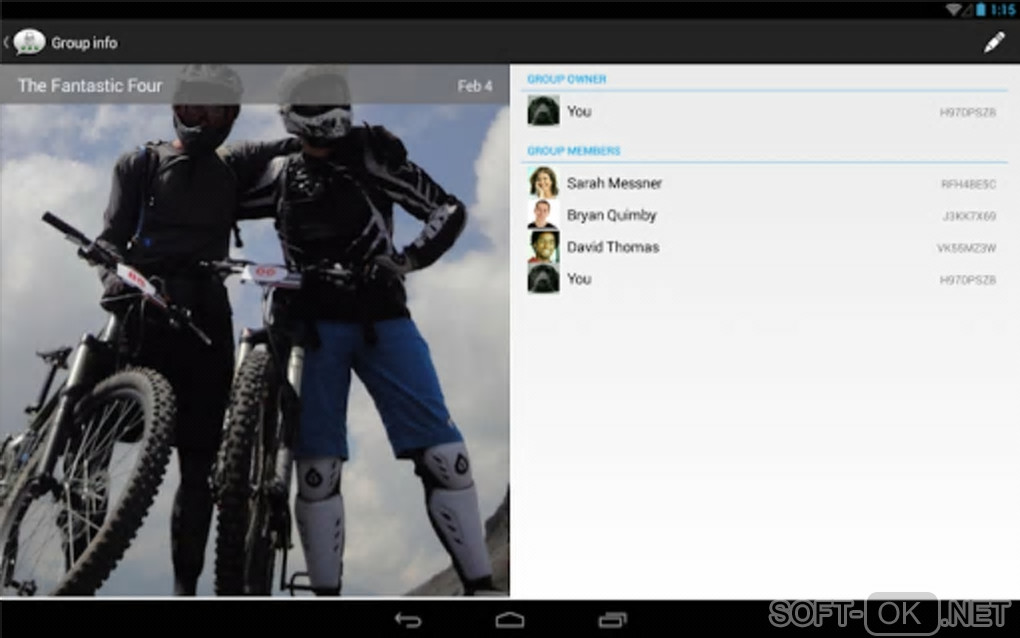
Task: Open the group owner's avatar
Action: tap(543, 111)
